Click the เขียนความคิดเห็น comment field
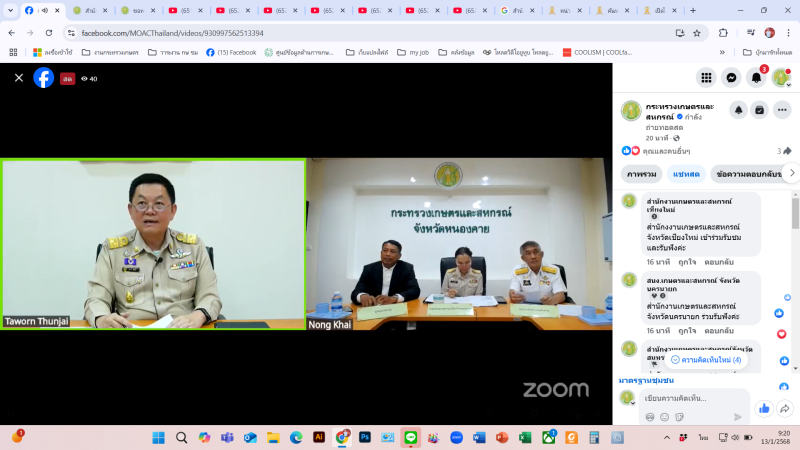800x450 pixels. (692, 399)
